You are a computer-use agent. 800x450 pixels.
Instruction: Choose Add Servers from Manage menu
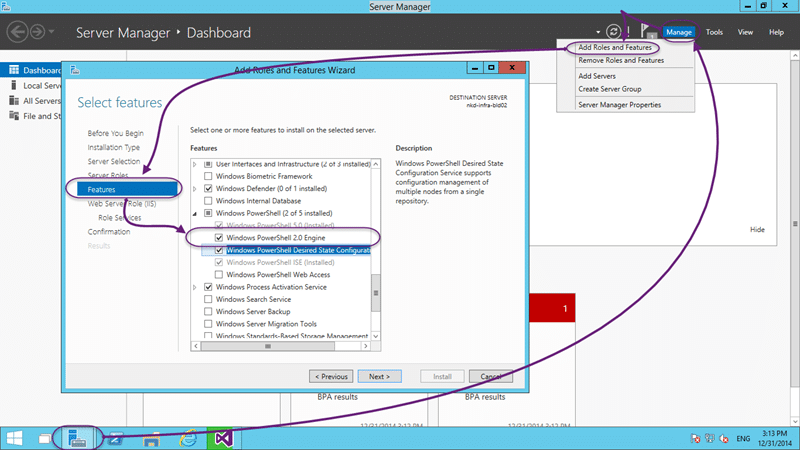tap(596, 76)
